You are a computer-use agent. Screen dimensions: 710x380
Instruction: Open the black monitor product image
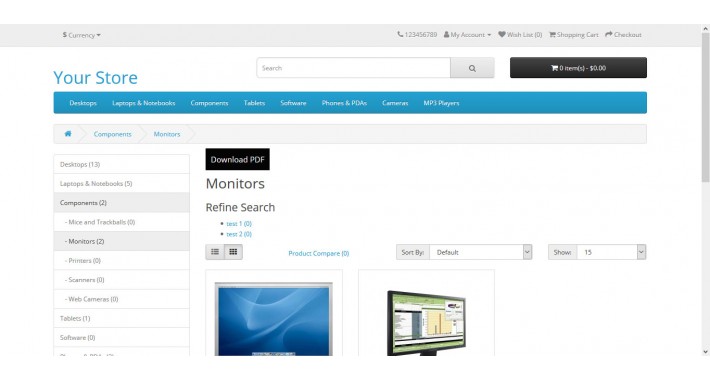[x=426, y=323]
